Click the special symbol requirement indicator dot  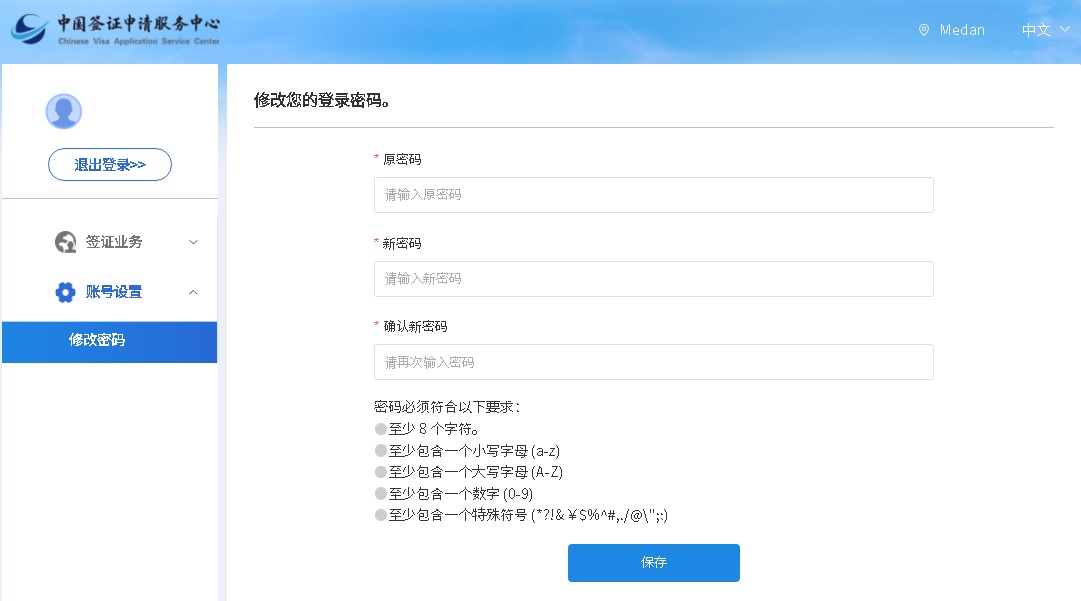click(380, 515)
